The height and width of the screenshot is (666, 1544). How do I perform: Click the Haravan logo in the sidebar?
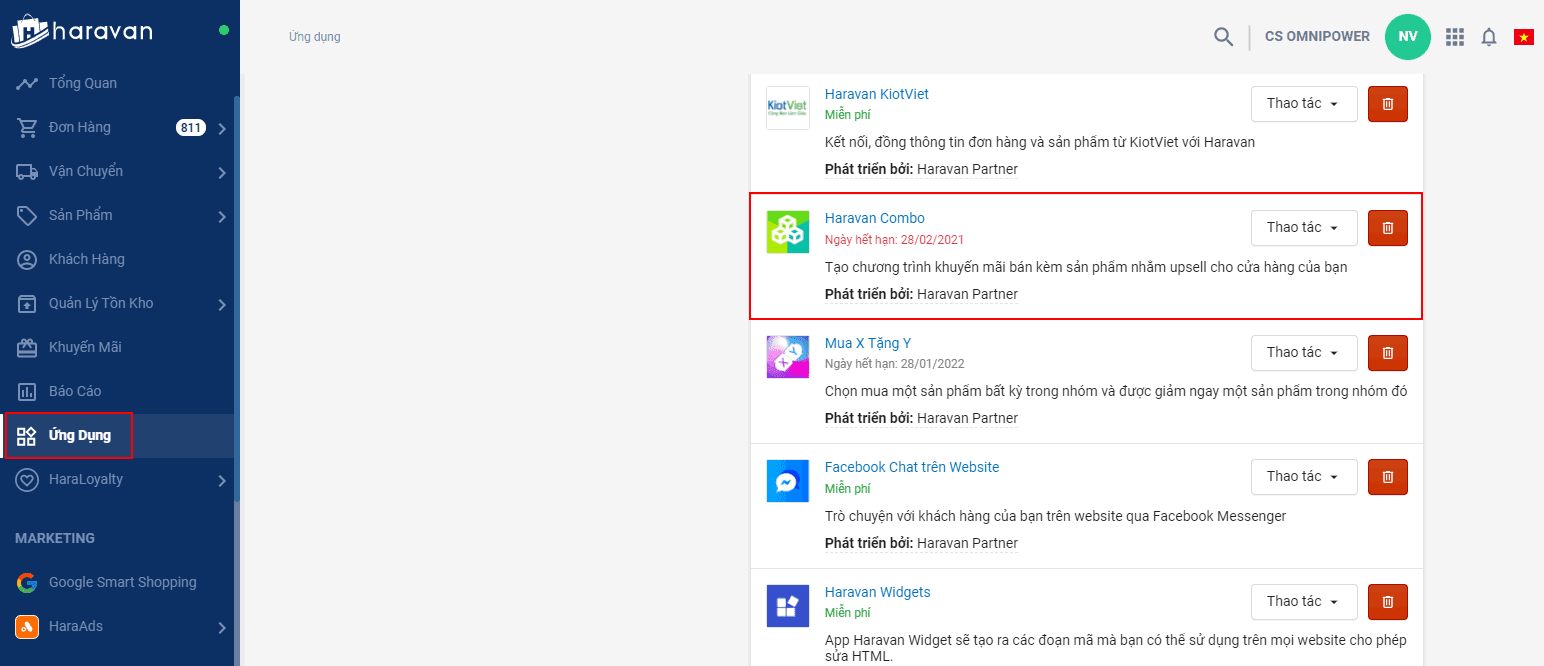(x=82, y=31)
